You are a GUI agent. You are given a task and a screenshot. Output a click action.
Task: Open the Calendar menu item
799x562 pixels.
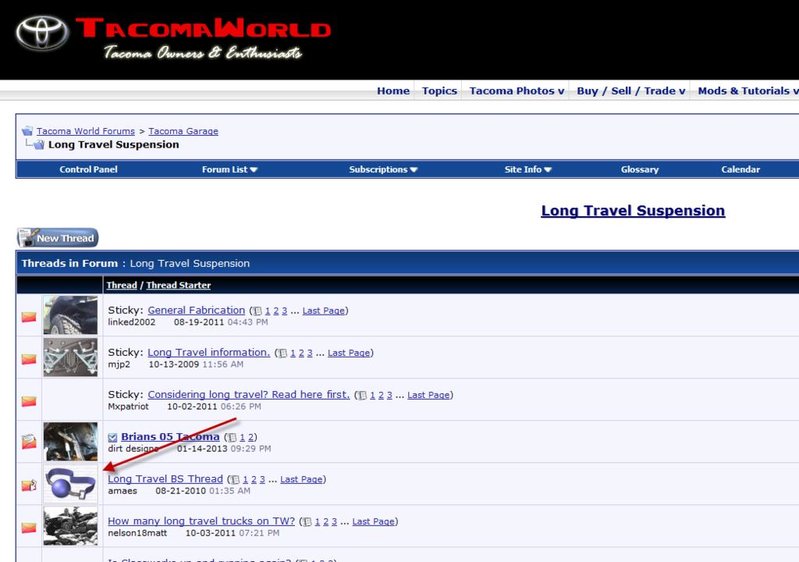click(740, 170)
